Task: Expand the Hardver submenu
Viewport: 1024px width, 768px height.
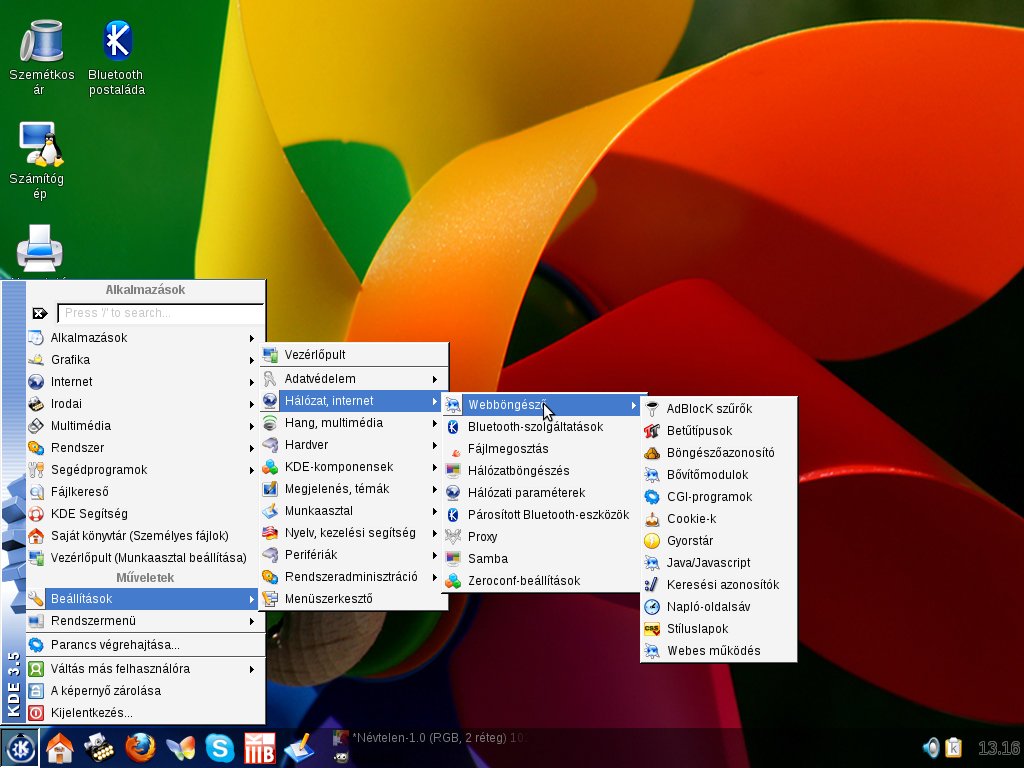Action: (306, 445)
